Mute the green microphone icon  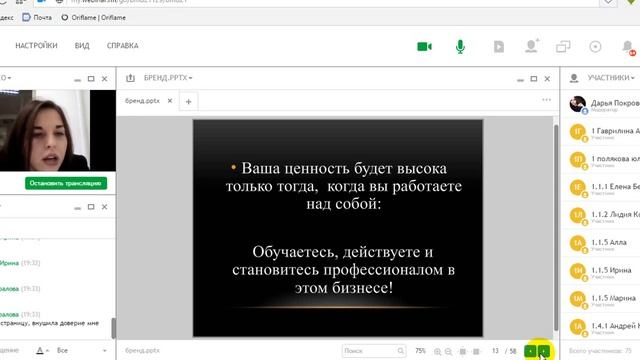point(460,47)
